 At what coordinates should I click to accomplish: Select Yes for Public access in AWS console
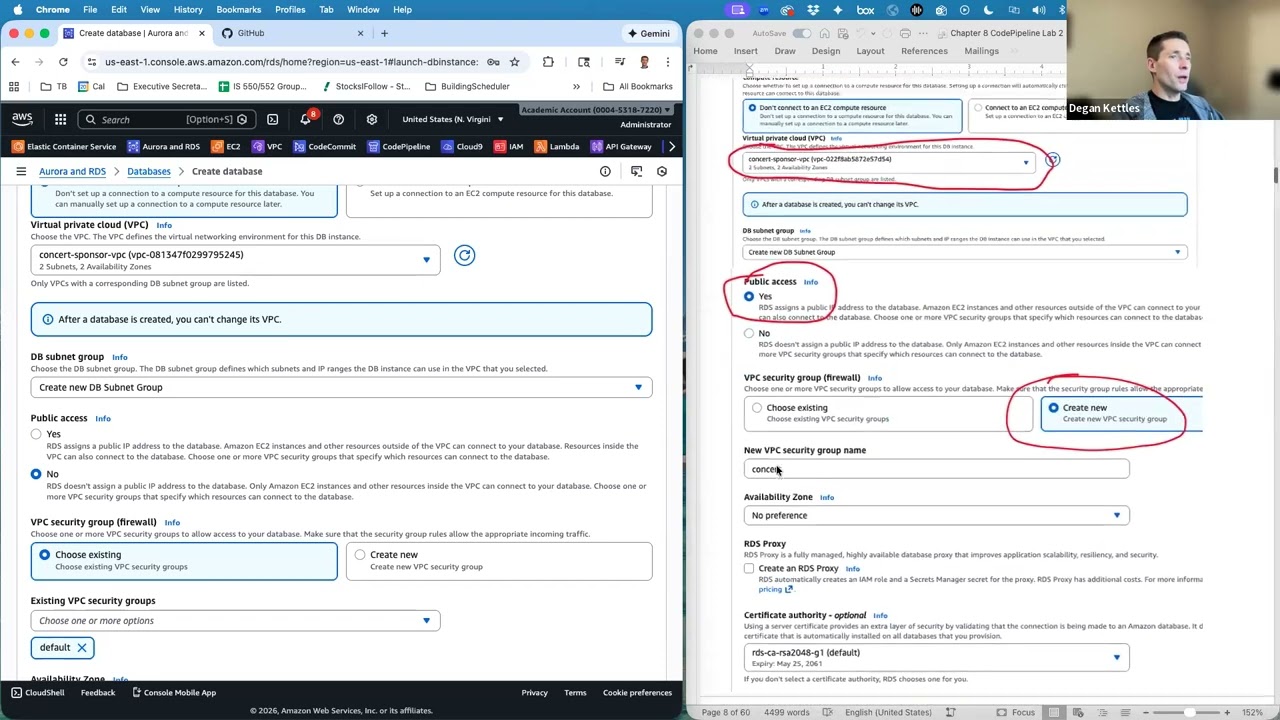(x=36, y=434)
